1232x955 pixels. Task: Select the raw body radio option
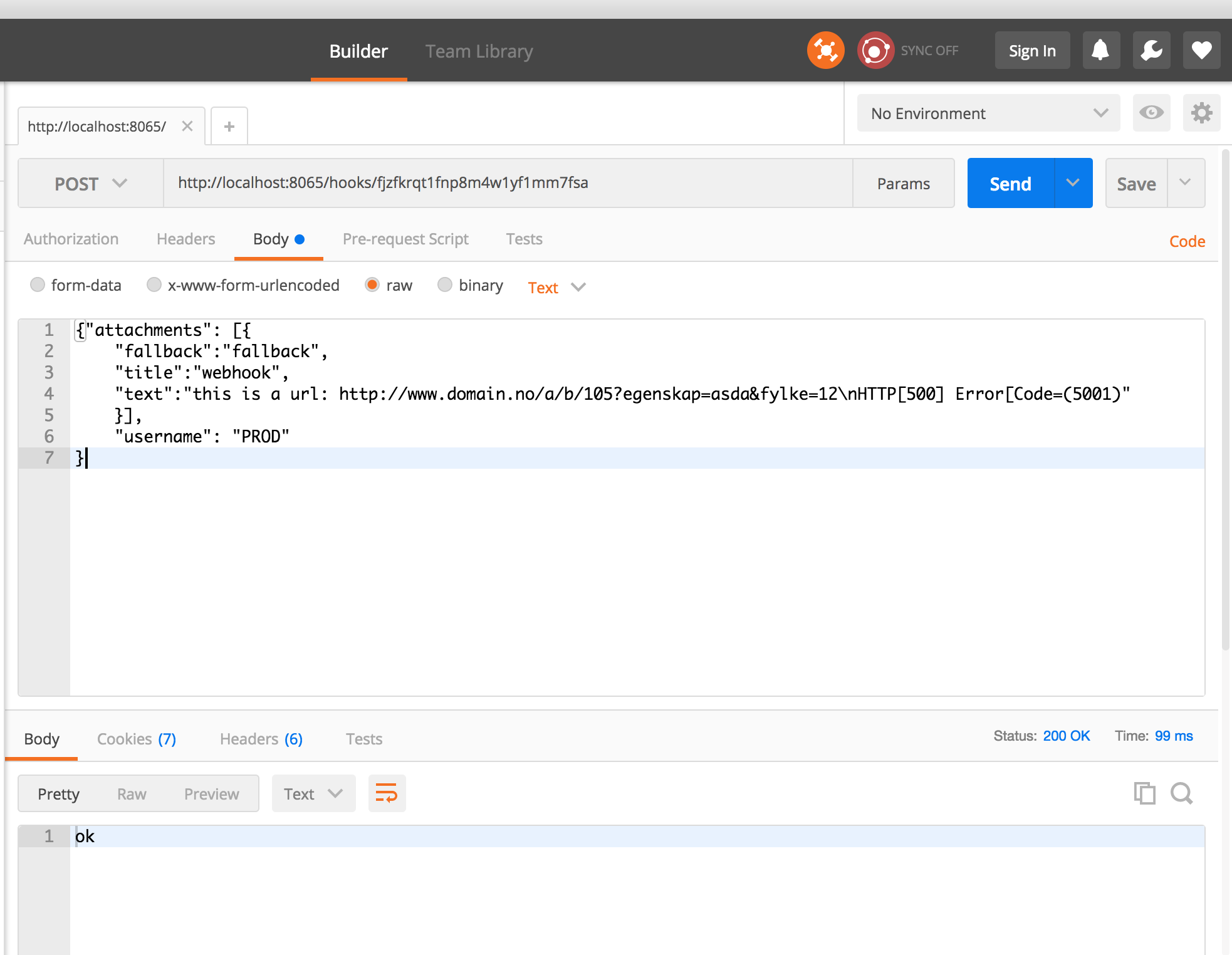(x=372, y=284)
